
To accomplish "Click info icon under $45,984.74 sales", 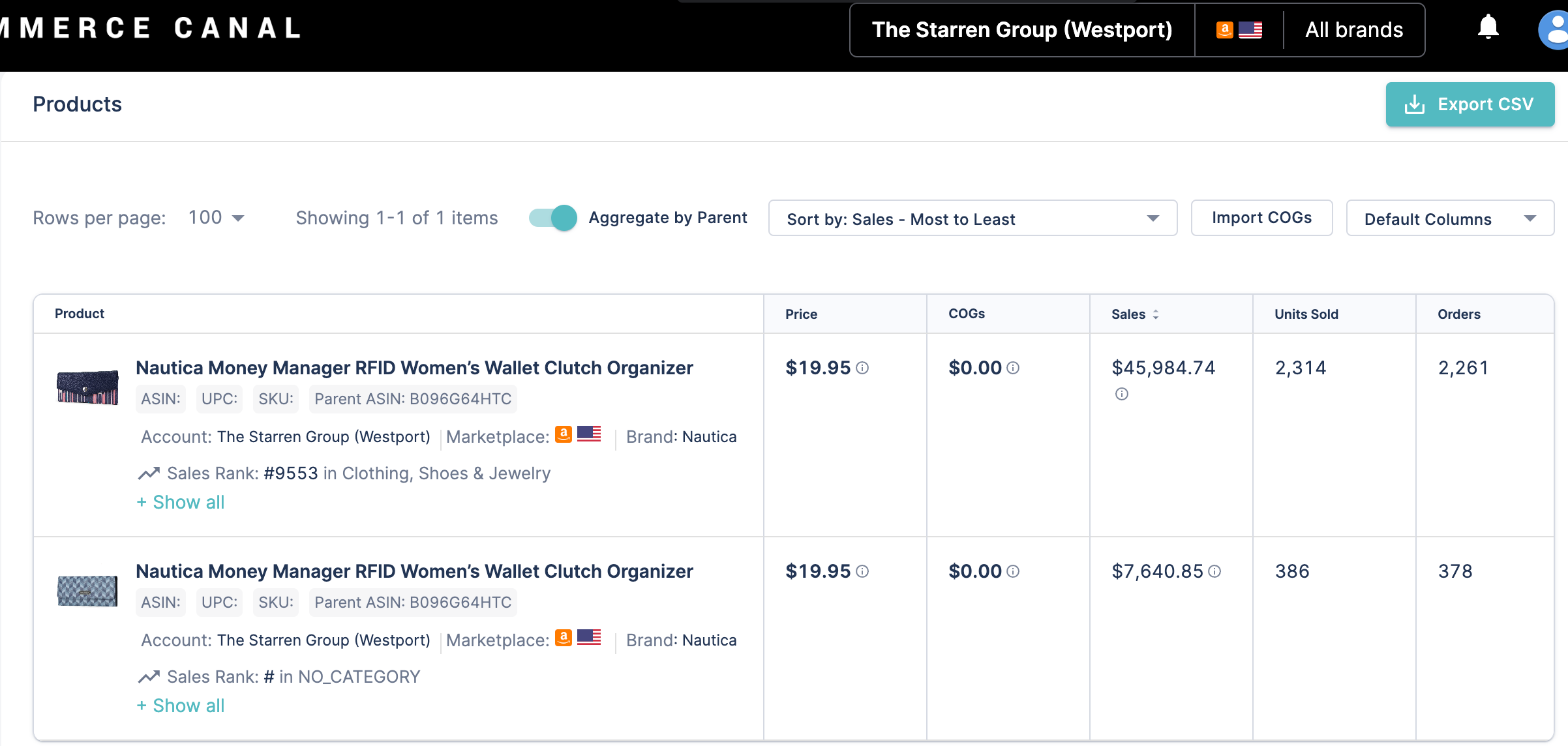I will click(x=1121, y=394).
